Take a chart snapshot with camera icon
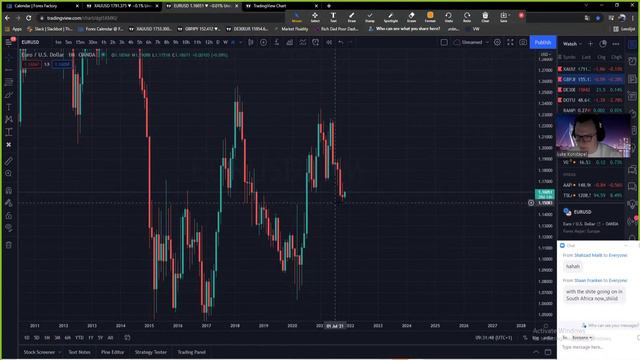640x360 pixels. pos(523,42)
